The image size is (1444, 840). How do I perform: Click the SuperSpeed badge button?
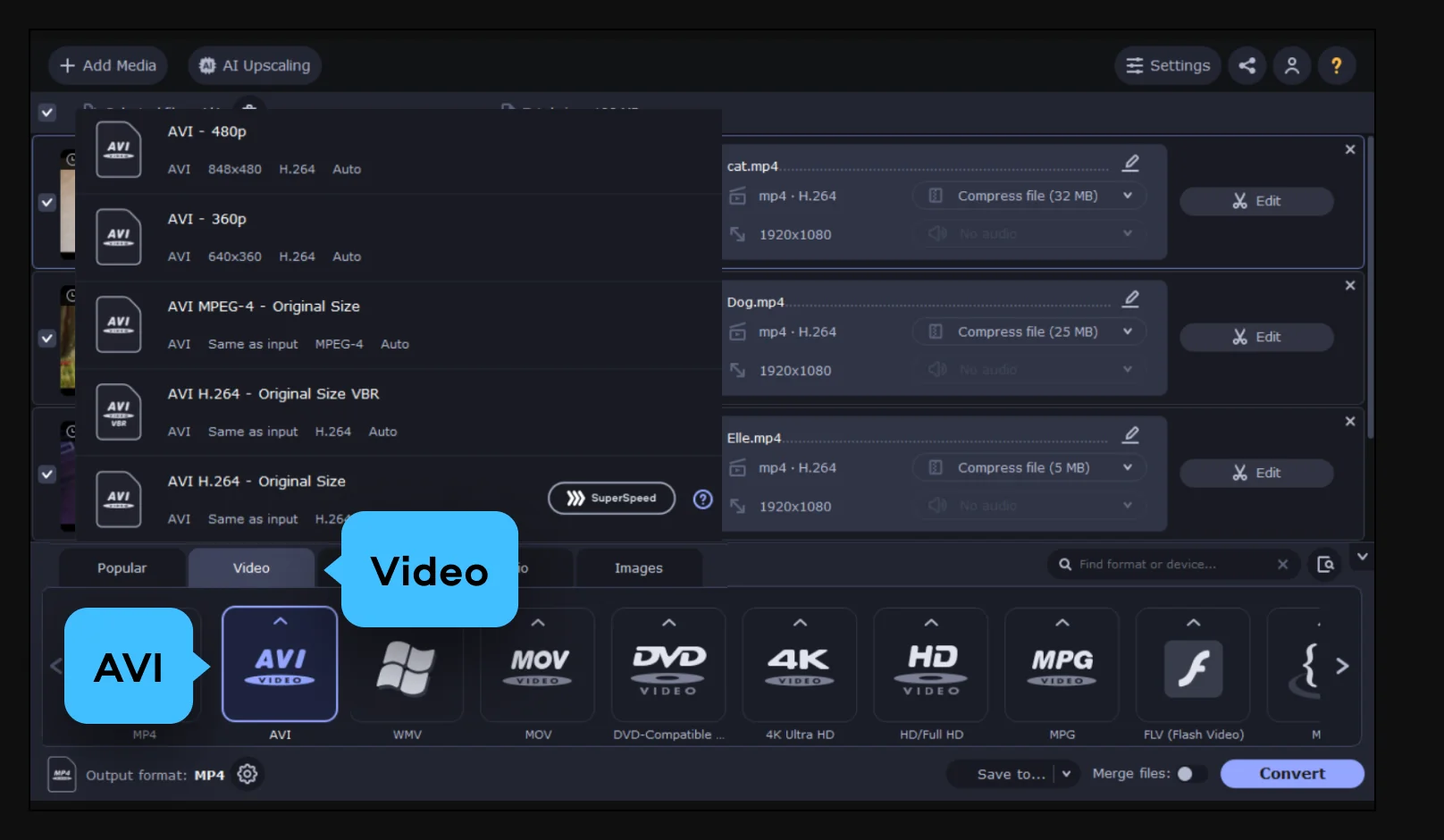click(x=611, y=499)
